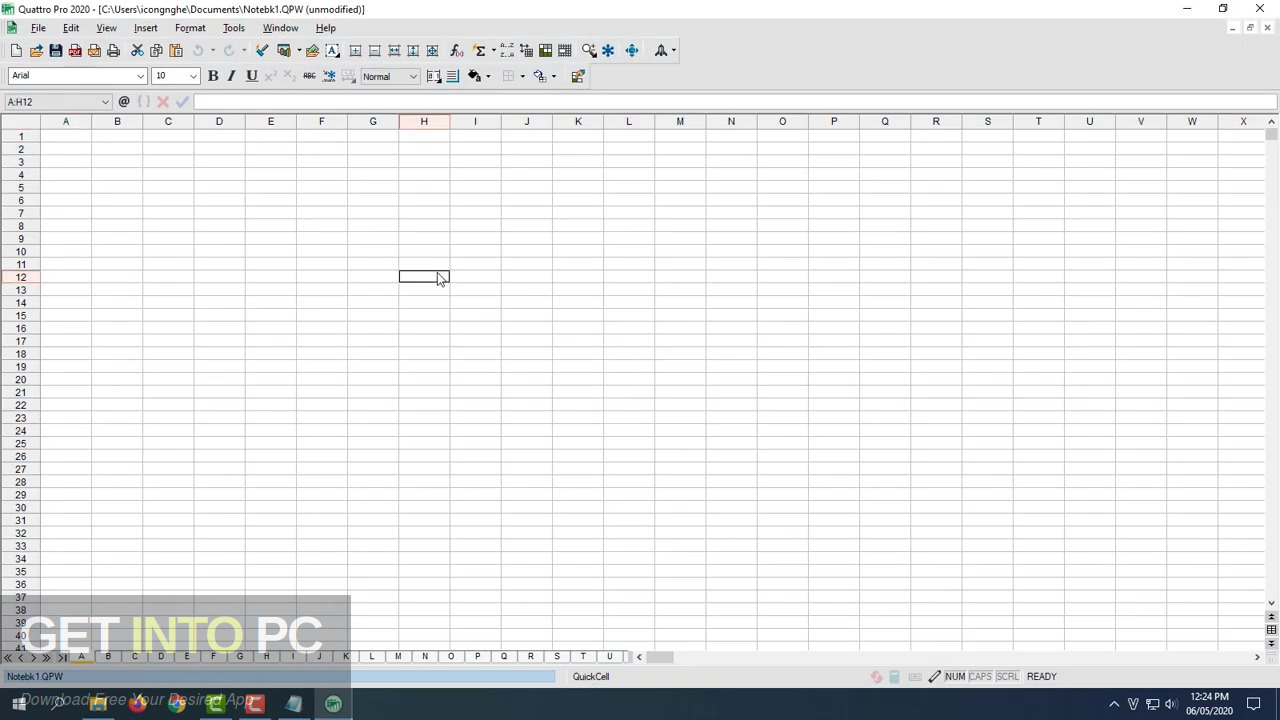Open the chart type dropdown arrow
This screenshot has width=1280, height=720.
(x=298, y=51)
